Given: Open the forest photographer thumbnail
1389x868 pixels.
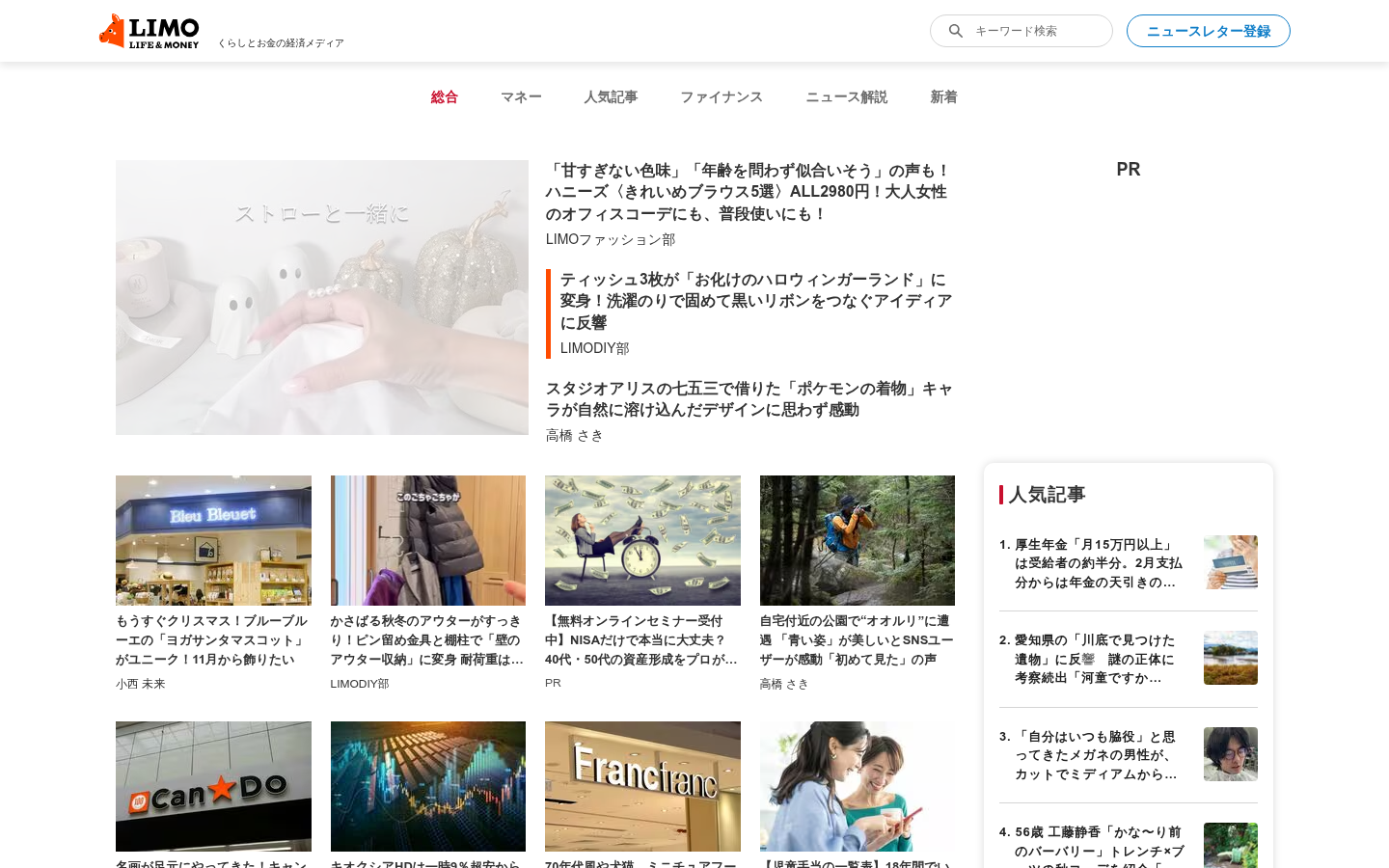Looking at the screenshot, I should tap(858, 540).
